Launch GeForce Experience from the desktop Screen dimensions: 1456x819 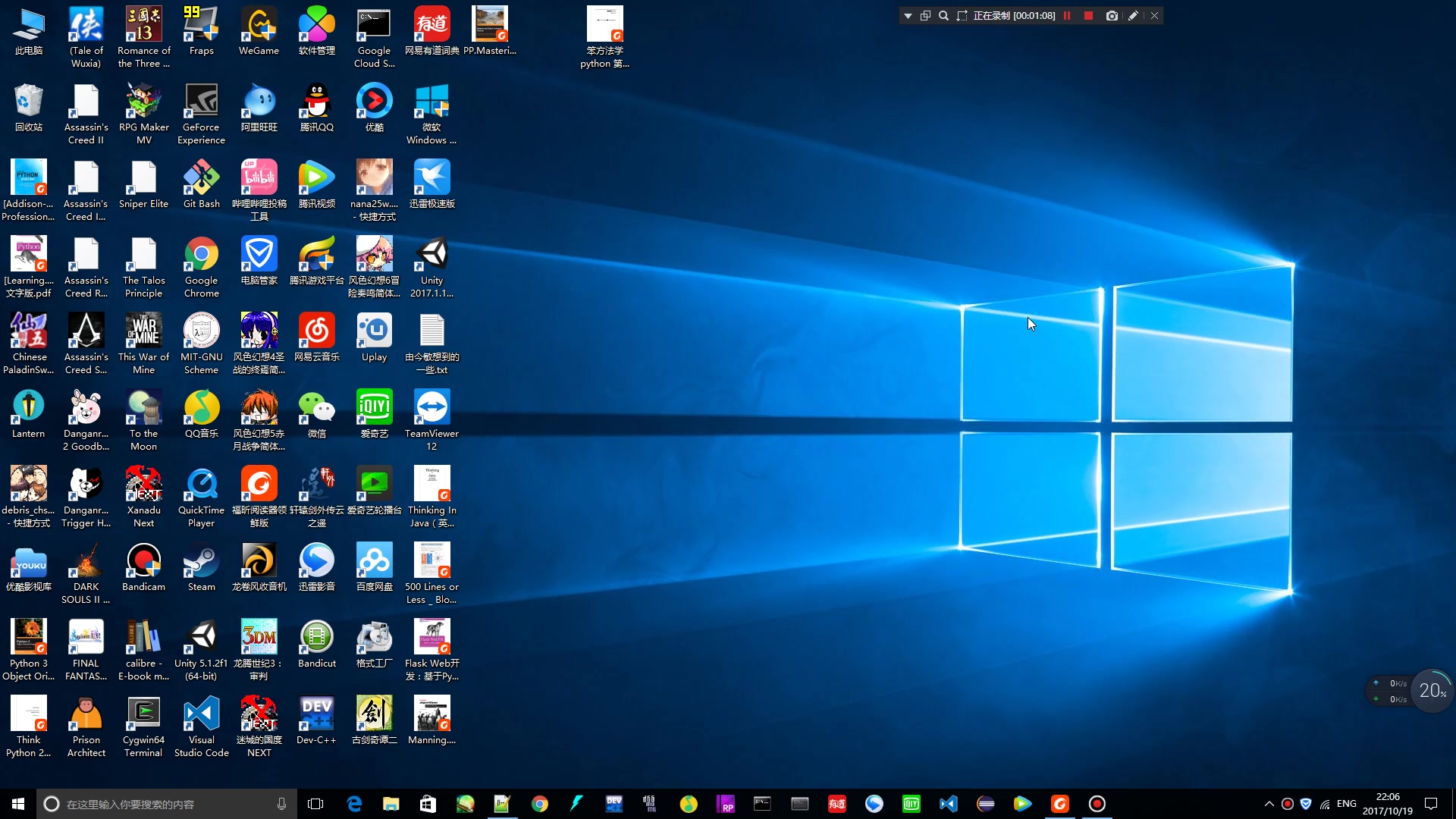coord(201,114)
